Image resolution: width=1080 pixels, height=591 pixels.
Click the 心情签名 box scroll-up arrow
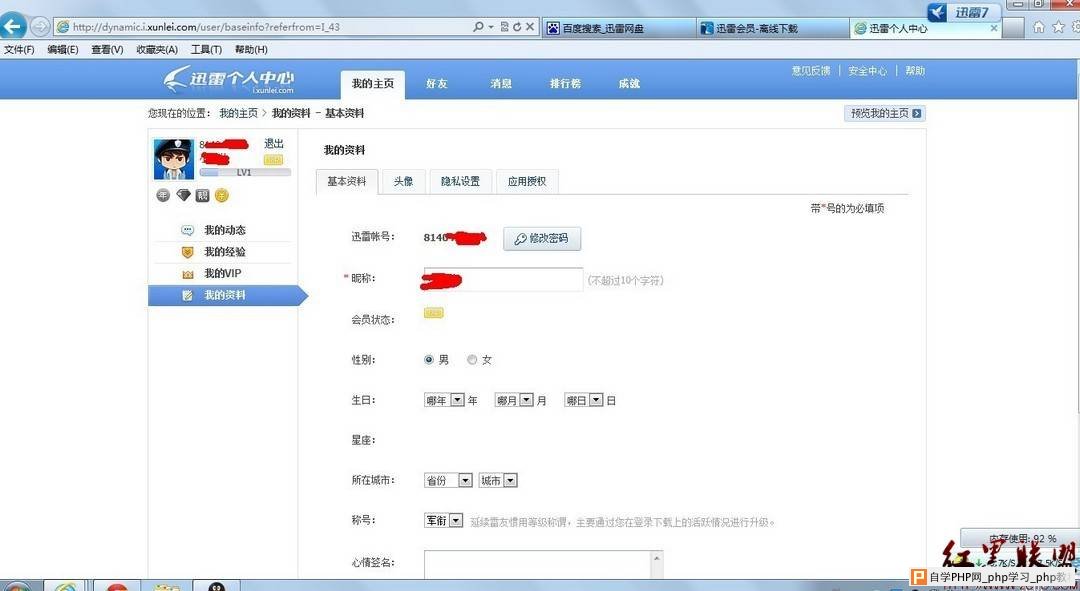(x=657, y=558)
